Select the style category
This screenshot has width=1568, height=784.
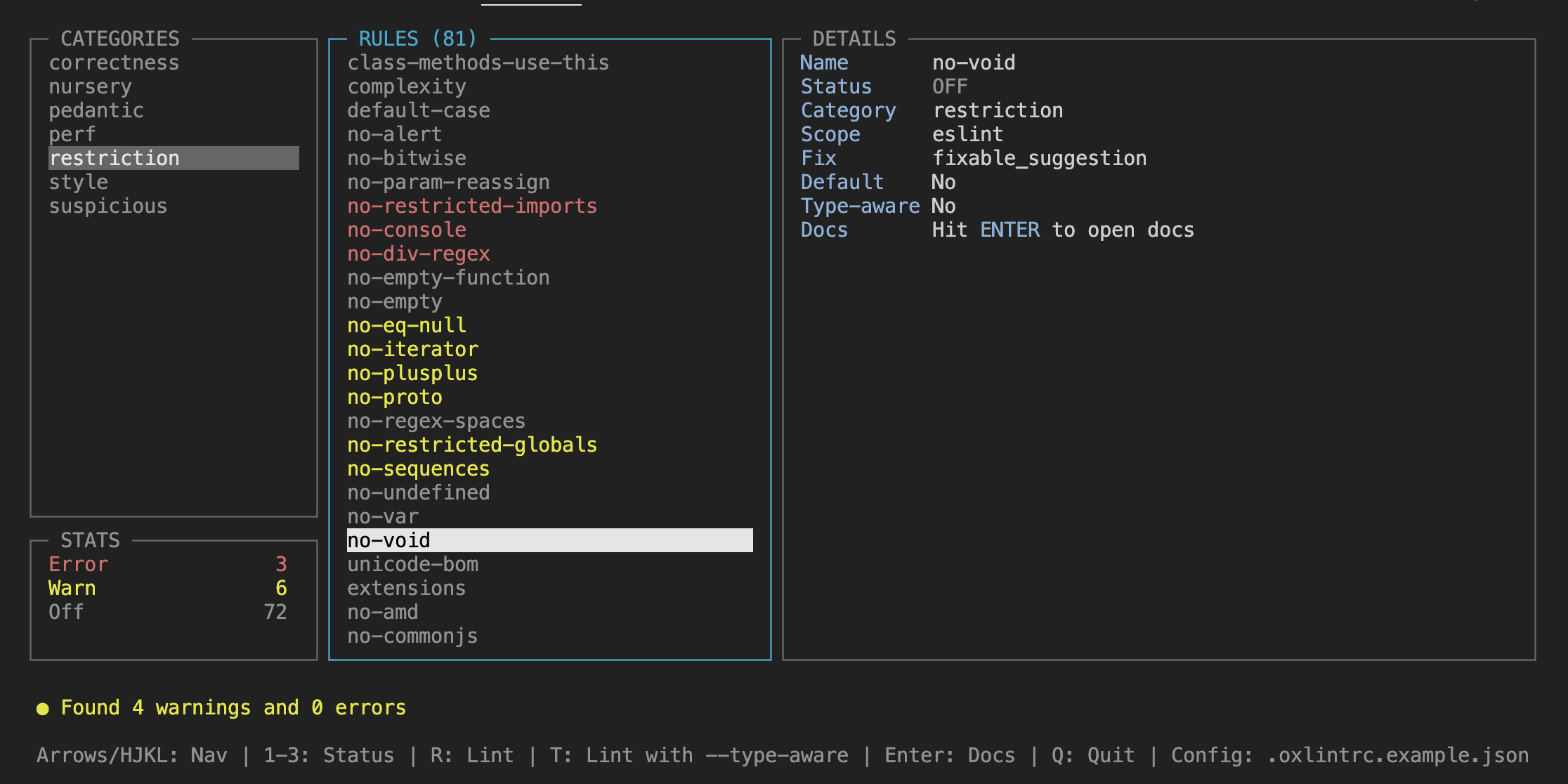coord(79,182)
